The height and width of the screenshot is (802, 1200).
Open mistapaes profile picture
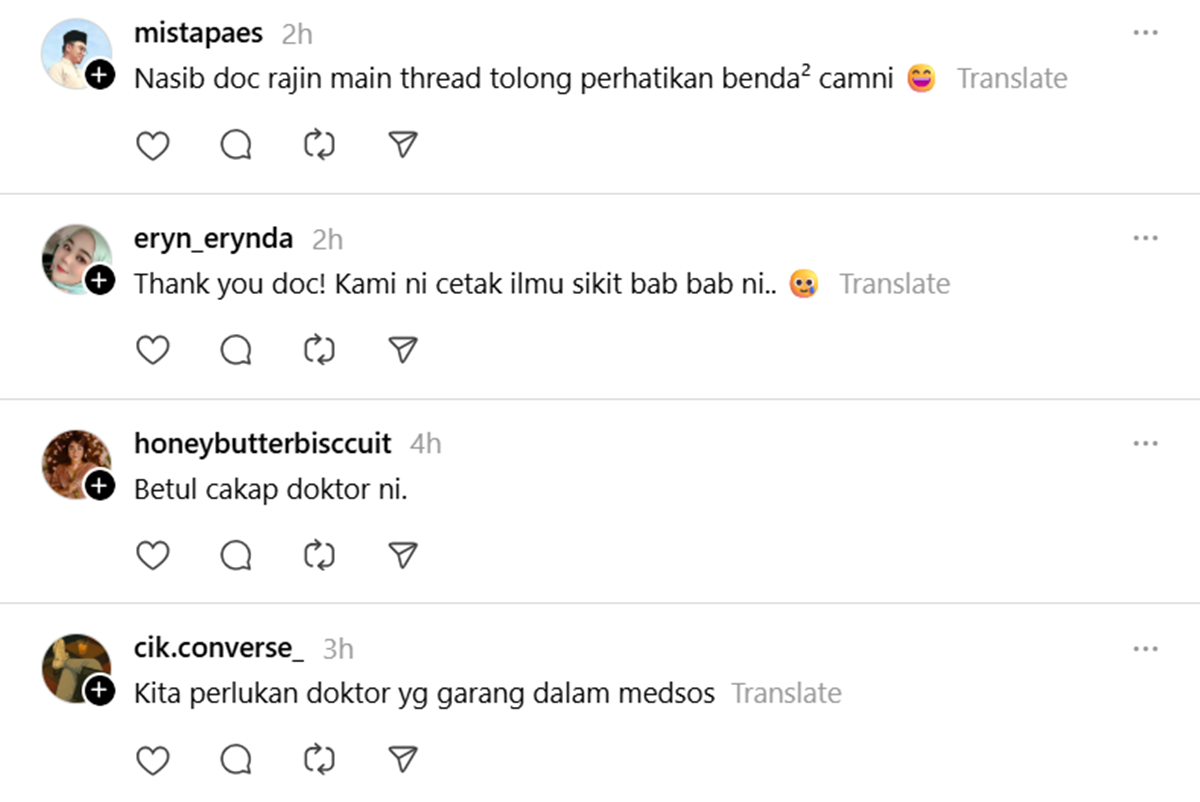[74, 52]
